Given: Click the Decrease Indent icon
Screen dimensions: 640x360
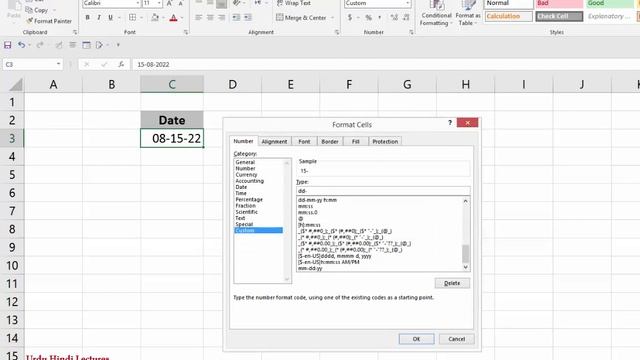Looking at the screenshot, I should (236, 18).
